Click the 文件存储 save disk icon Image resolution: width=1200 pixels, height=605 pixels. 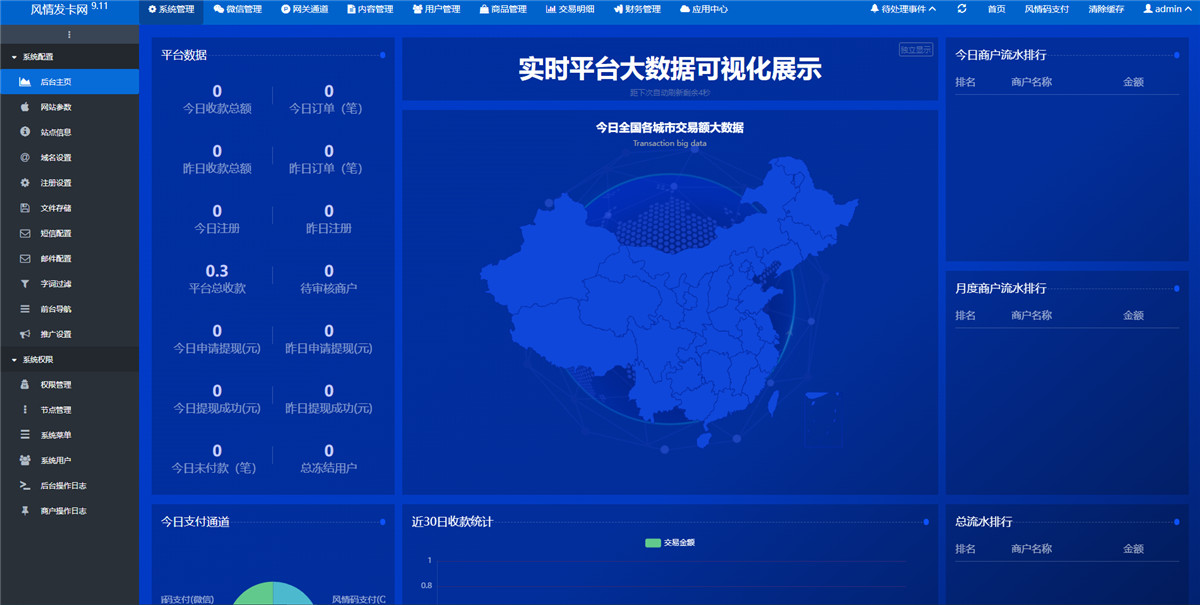(25, 208)
